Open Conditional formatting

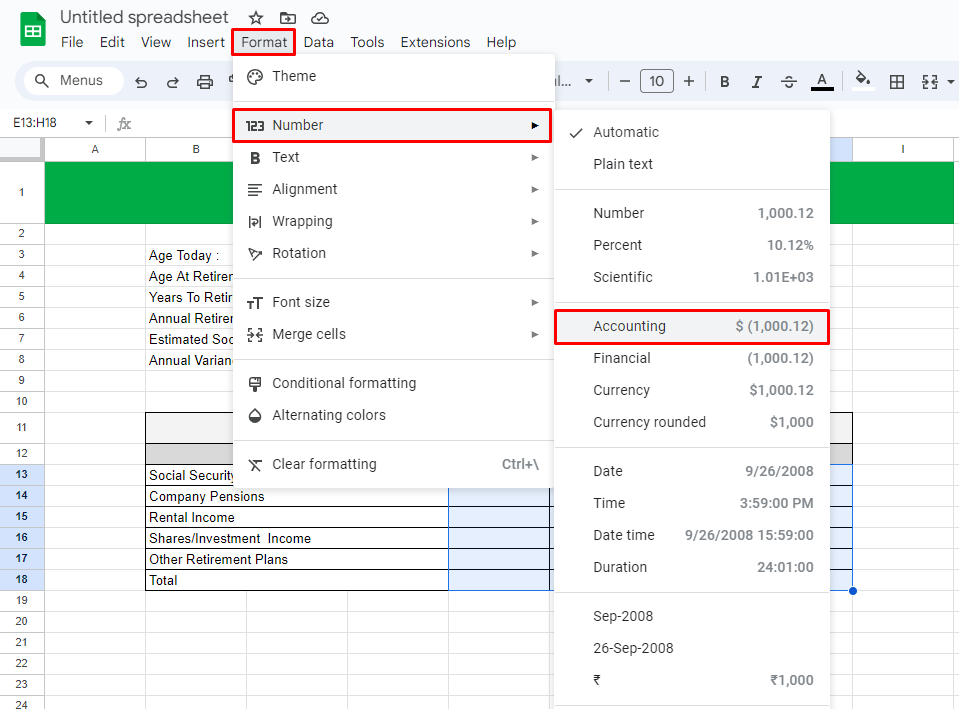[393, 383]
